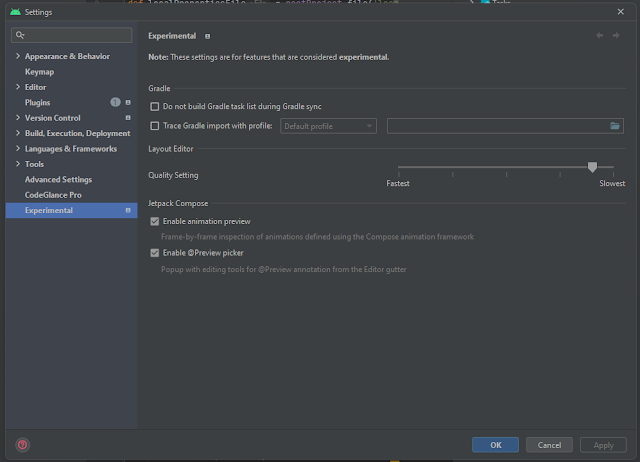The height and width of the screenshot is (462, 640).
Task: Click the project-level icon beside Experimental heading
Action: (x=207, y=35)
